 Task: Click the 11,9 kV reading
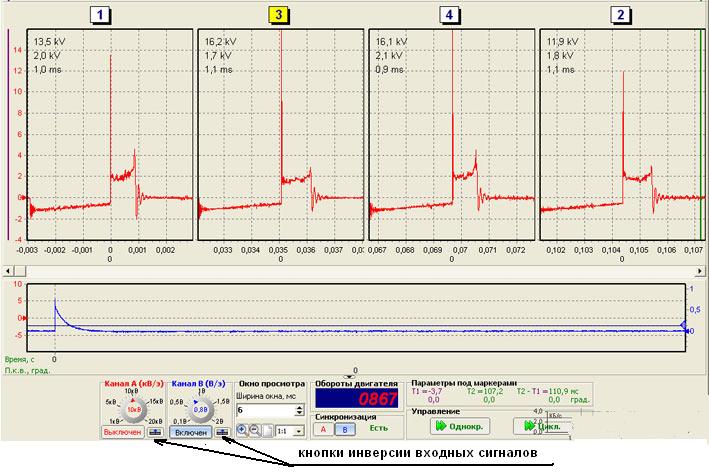click(x=562, y=42)
